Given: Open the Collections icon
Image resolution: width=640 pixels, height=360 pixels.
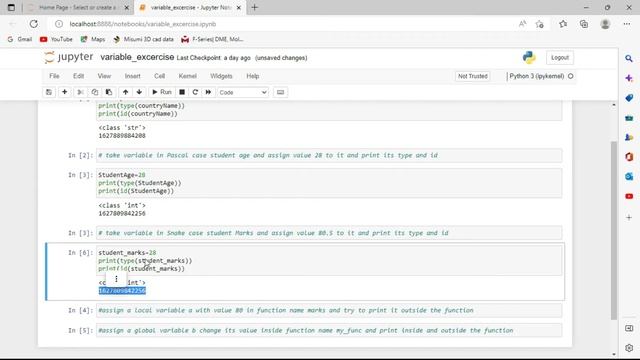Looking at the screenshot, I should click(x=584, y=24).
